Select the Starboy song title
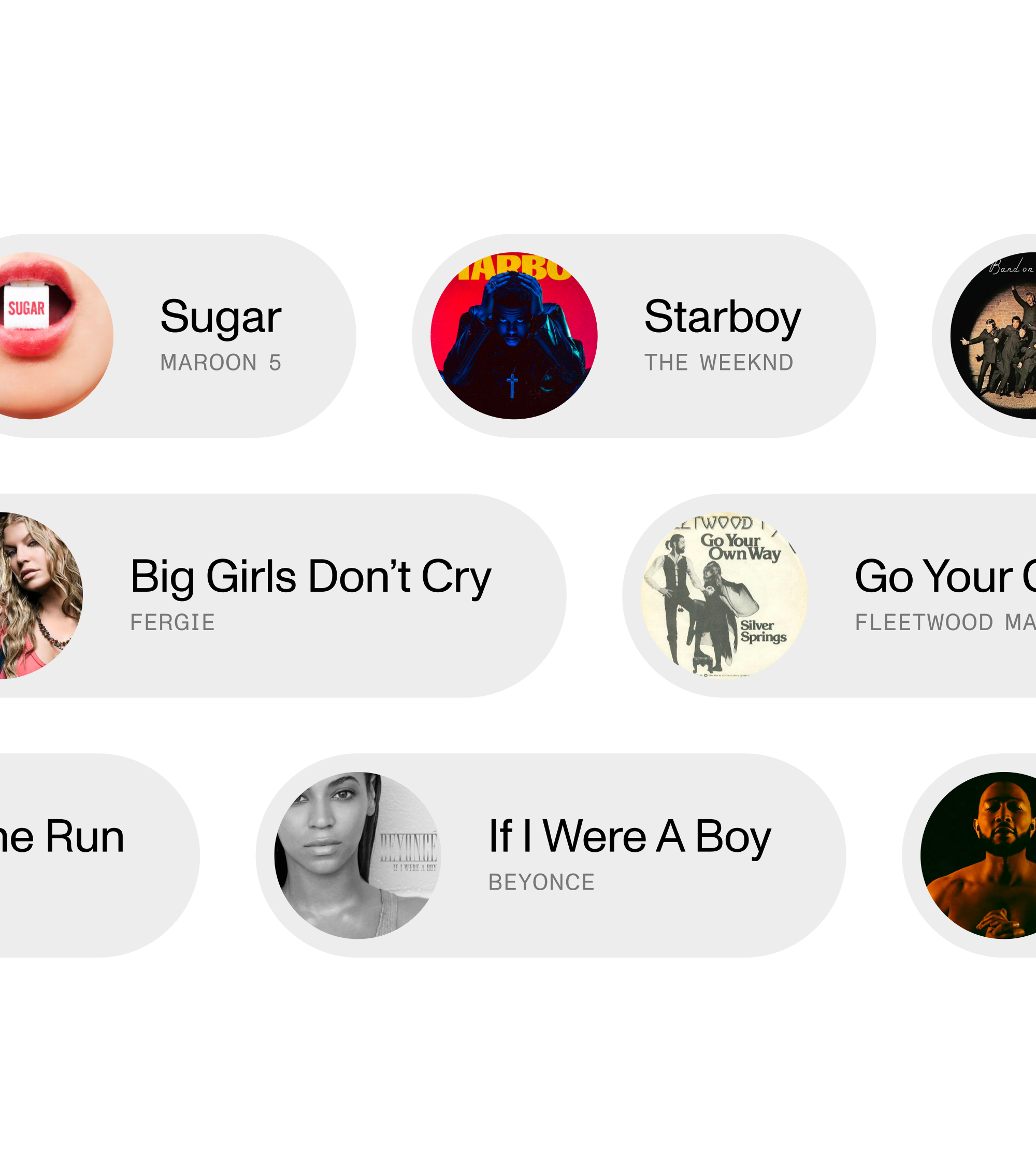The width and height of the screenshot is (1036, 1171). [723, 318]
